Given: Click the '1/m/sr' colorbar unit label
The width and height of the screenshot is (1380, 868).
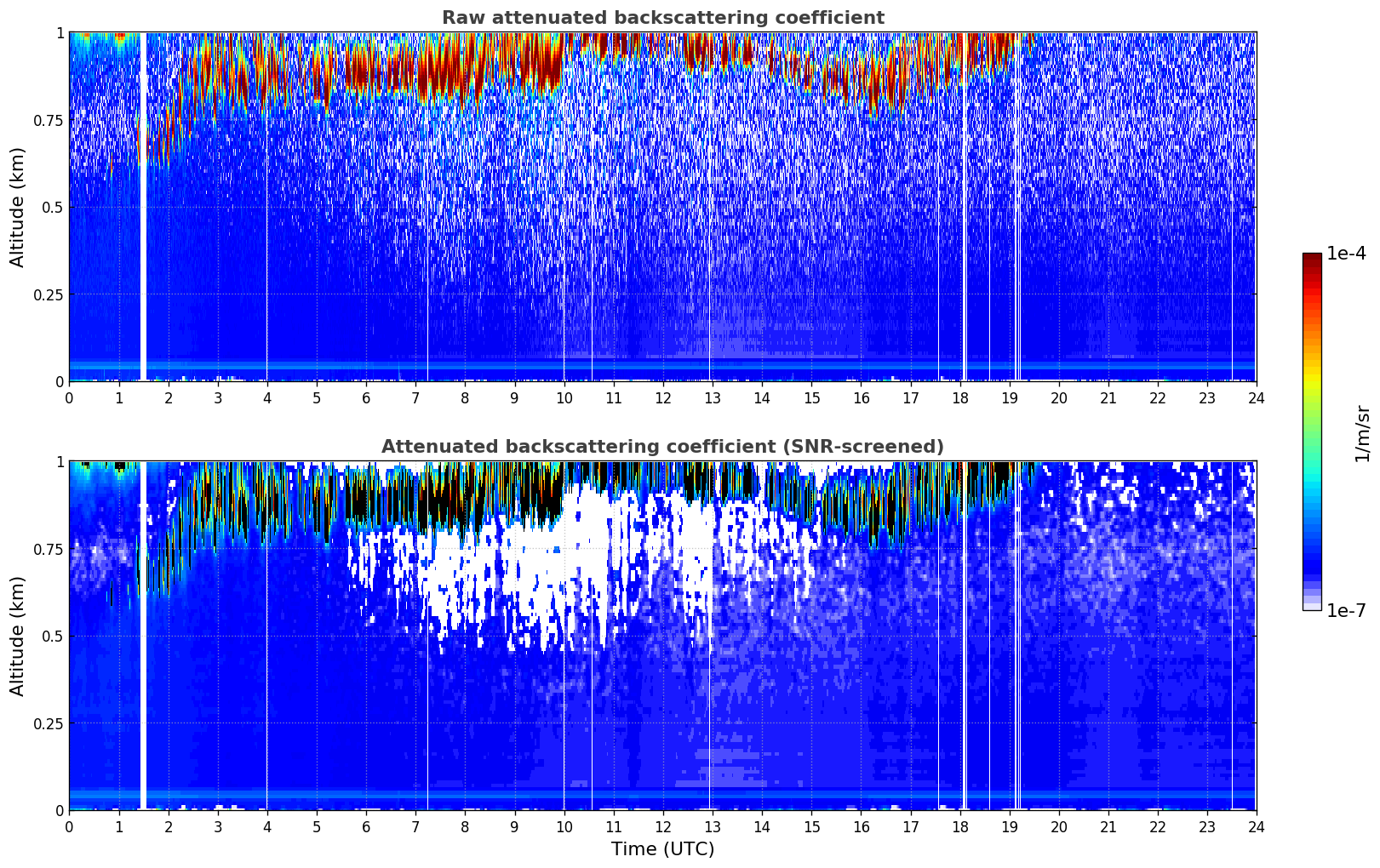Looking at the screenshot, I should click(1362, 432).
